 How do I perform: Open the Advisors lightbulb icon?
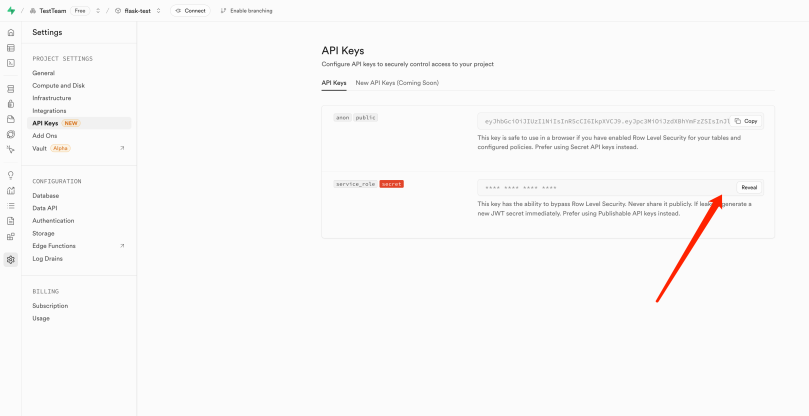pyautogui.click(x=10, y=175)
